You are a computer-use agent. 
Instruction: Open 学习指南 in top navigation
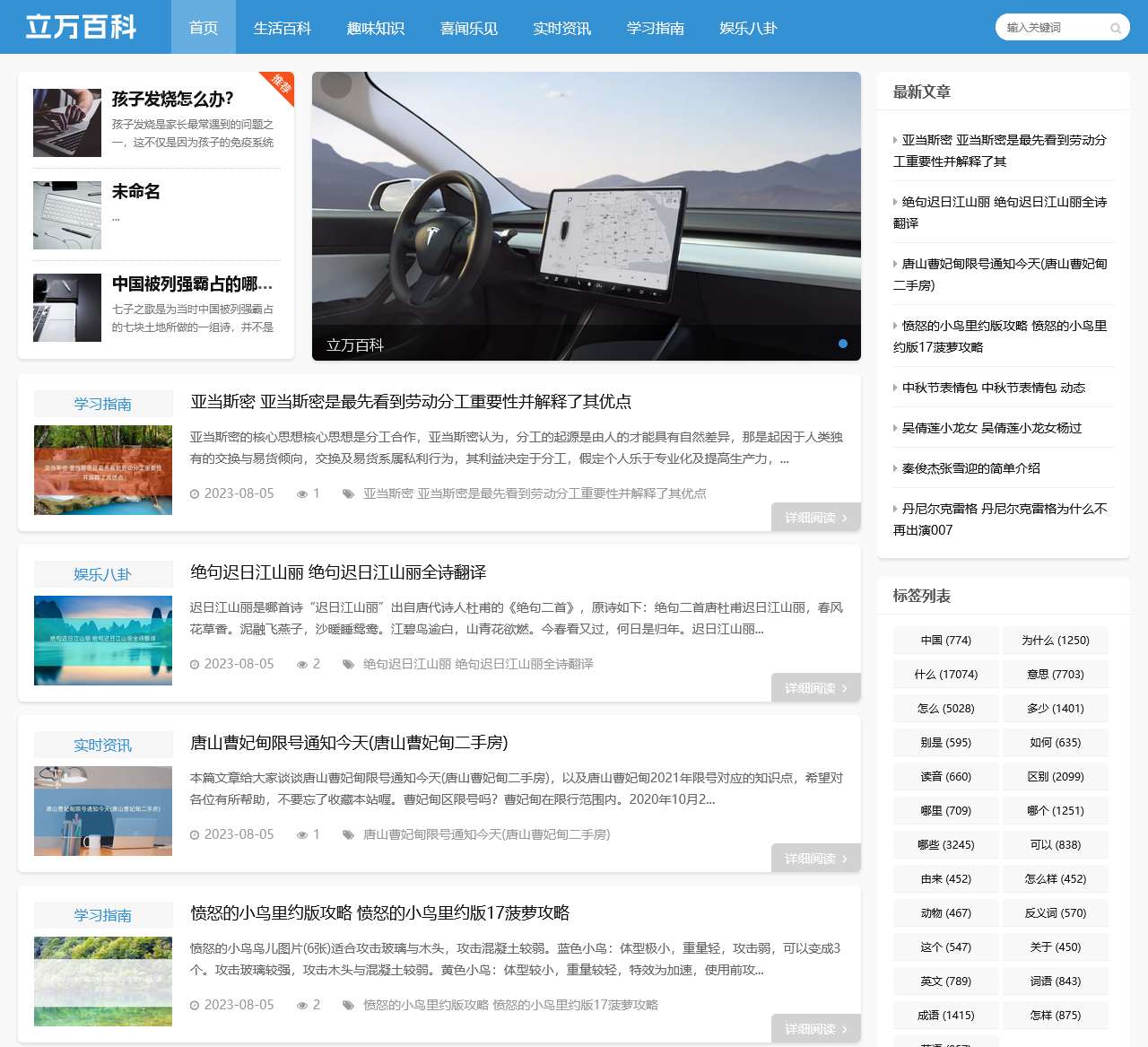(x=656, y=27)
